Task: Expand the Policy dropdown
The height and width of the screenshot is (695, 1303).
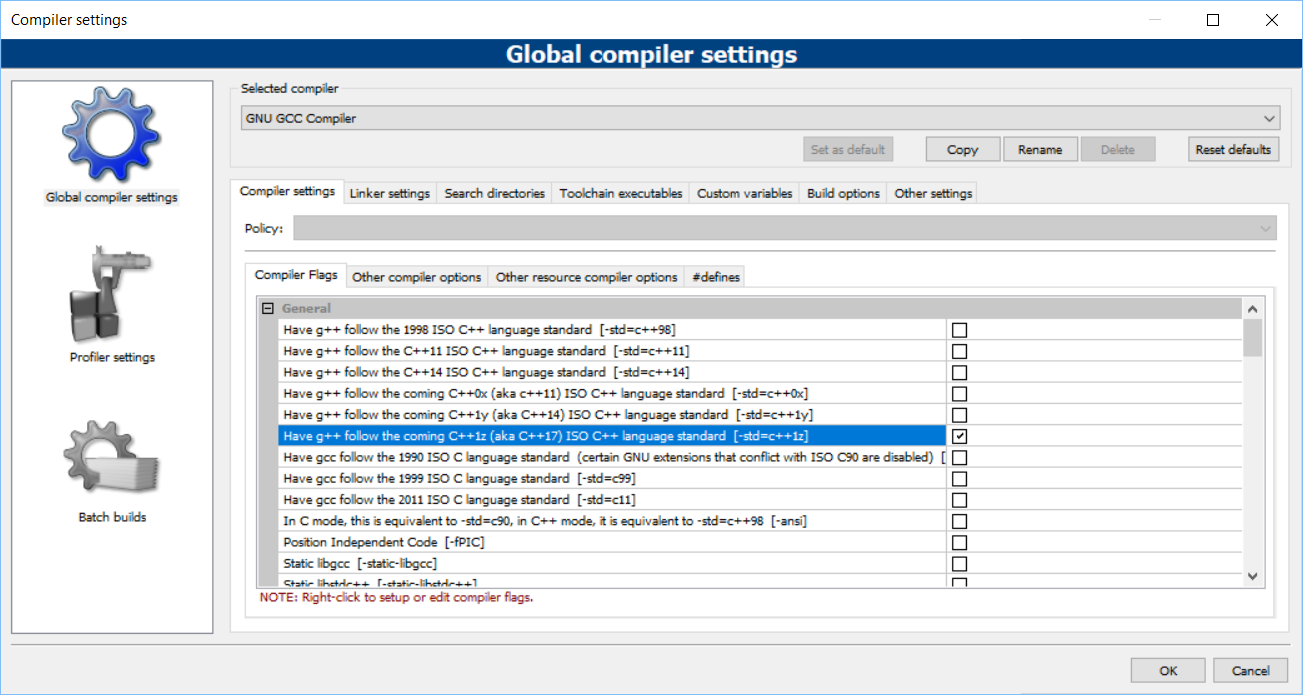Action: 784,229
